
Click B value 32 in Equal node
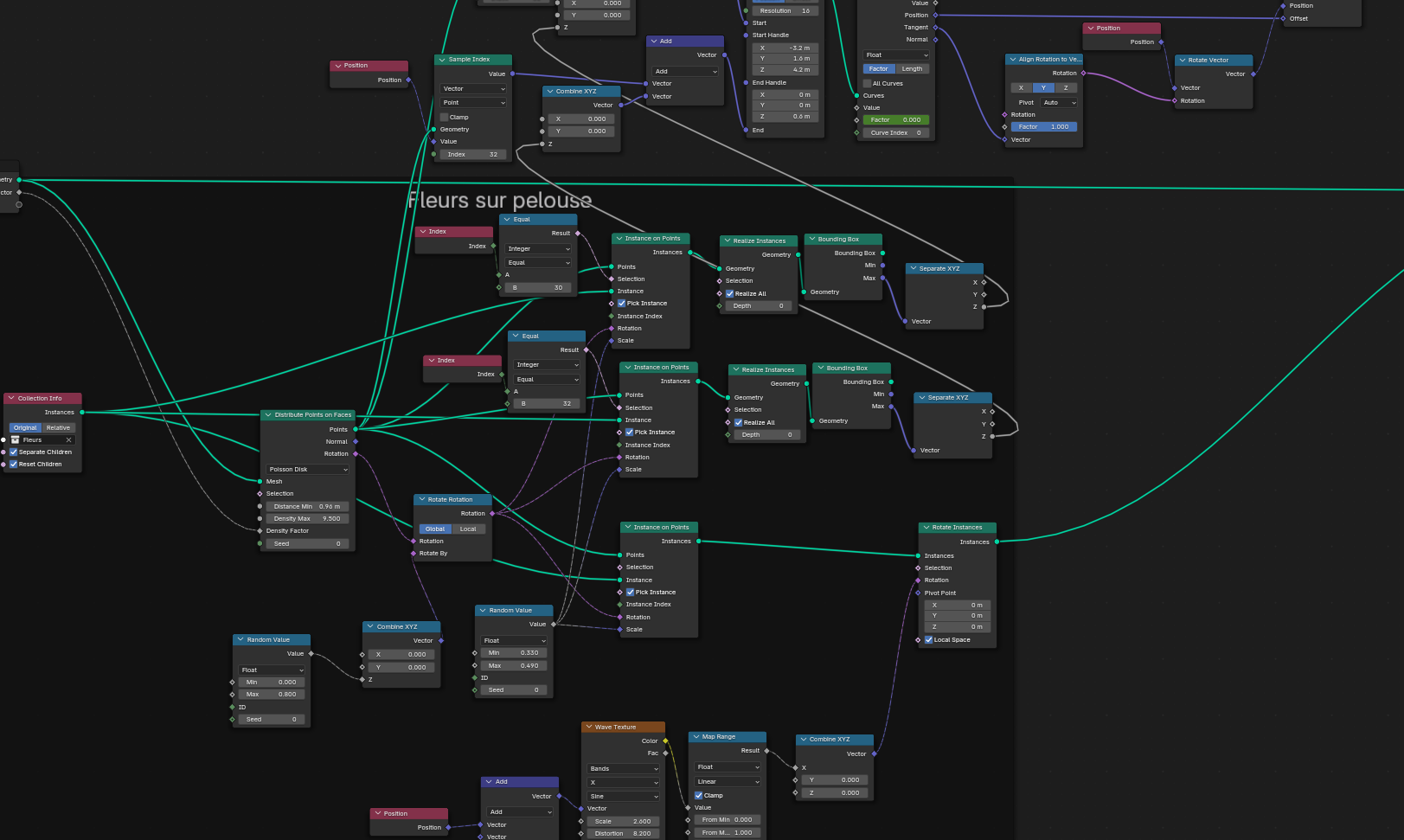547,403
